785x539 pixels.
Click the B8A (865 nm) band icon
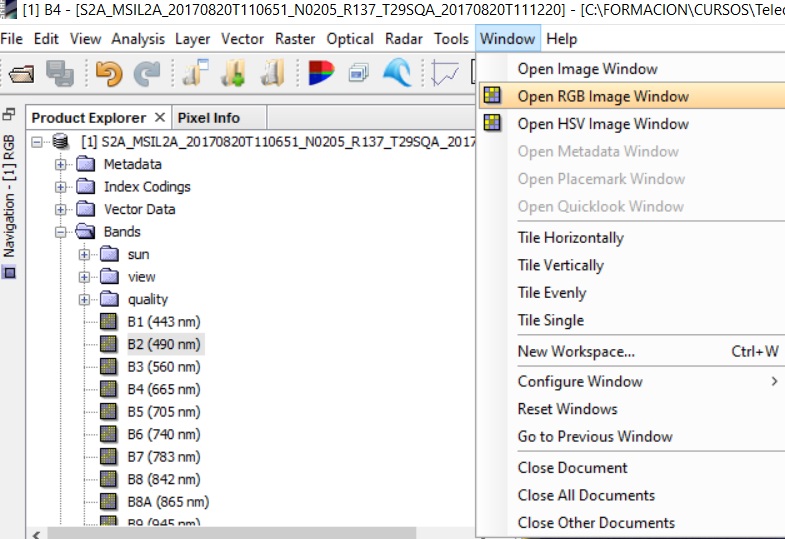click(109, 501)
